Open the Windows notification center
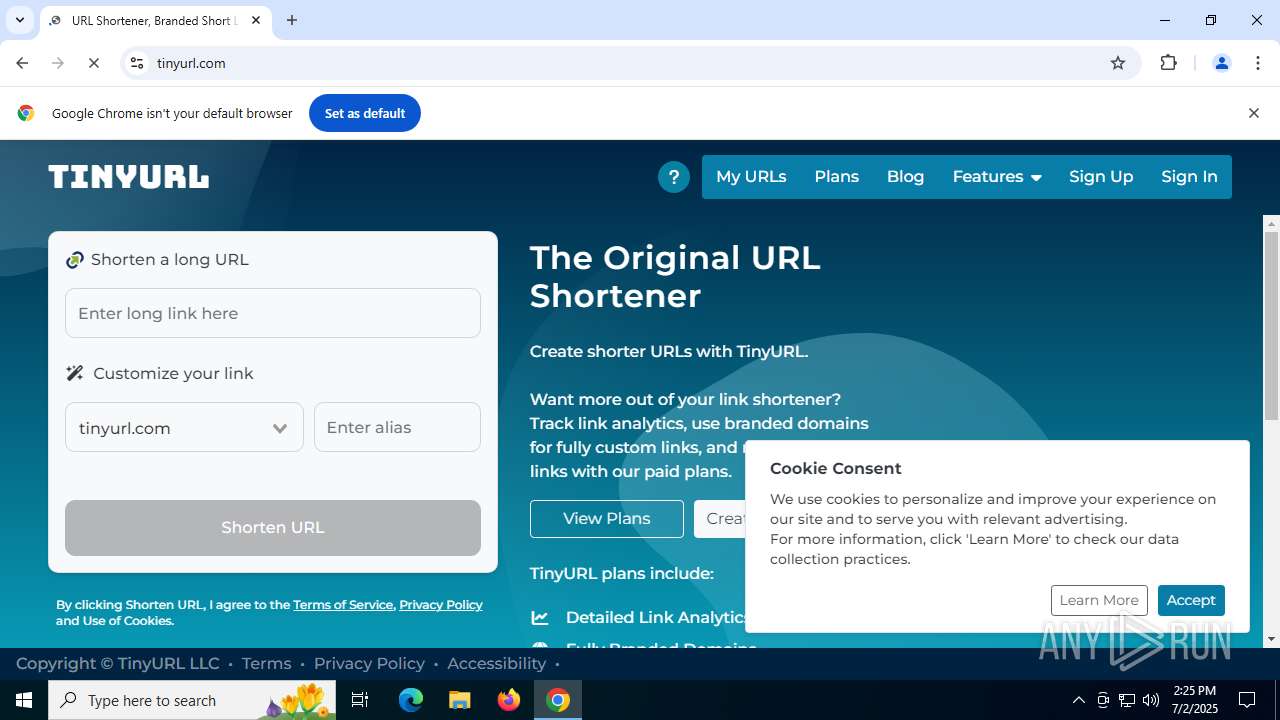Screen dimensions: 1280x720 [x=1247, y=700]
